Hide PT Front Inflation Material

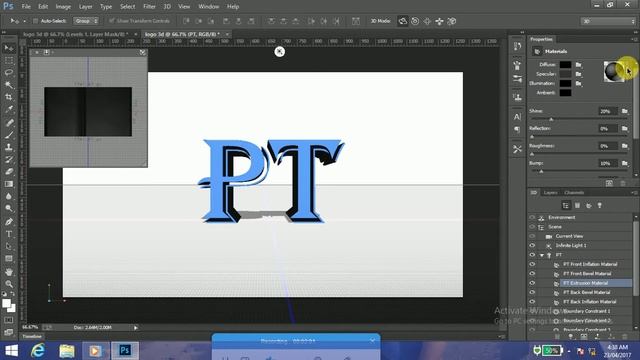point(532,264)
